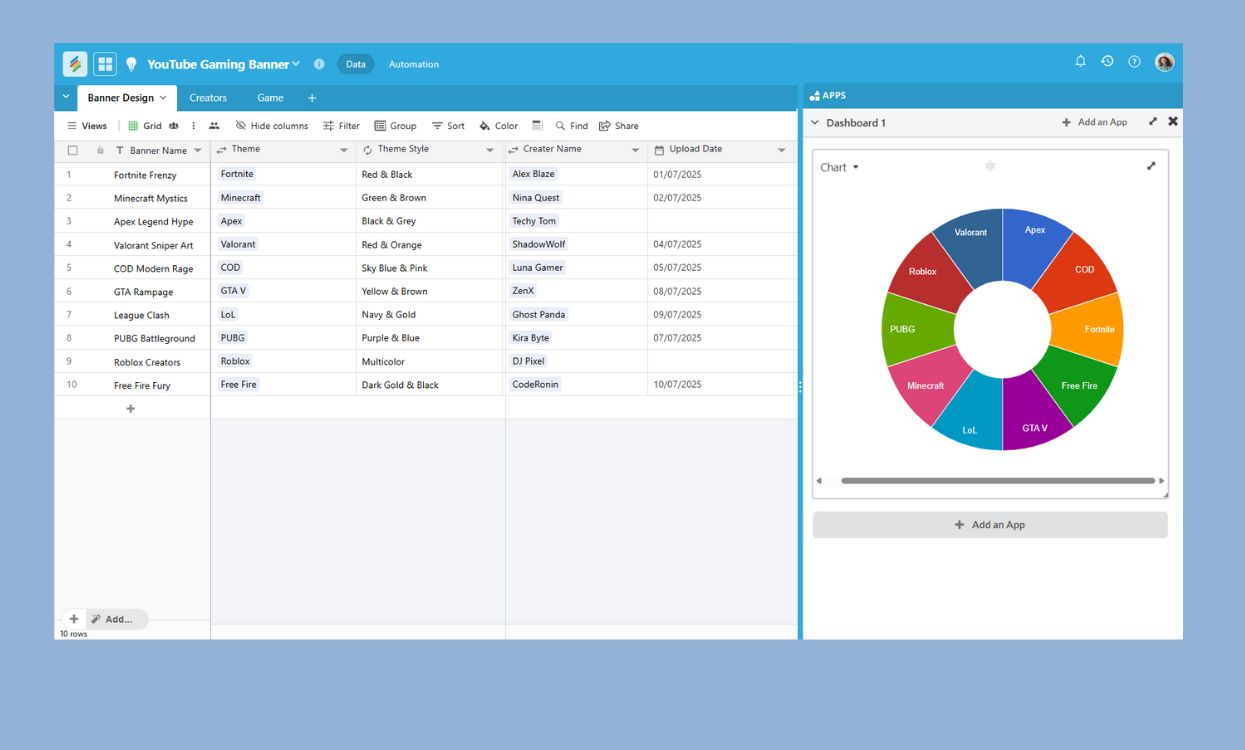Collapse tables list chevron
Screen dimensions: 1245x750
(x=66, y=97)
